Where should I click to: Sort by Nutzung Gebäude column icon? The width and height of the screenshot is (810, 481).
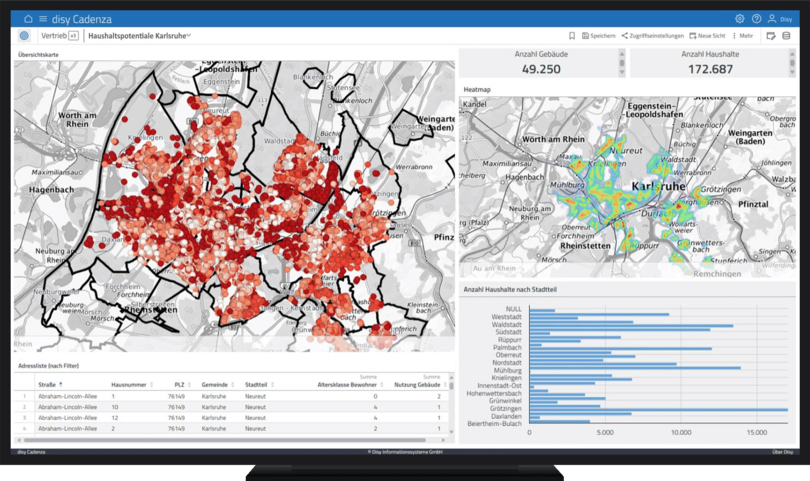click(x=445, y=384)
